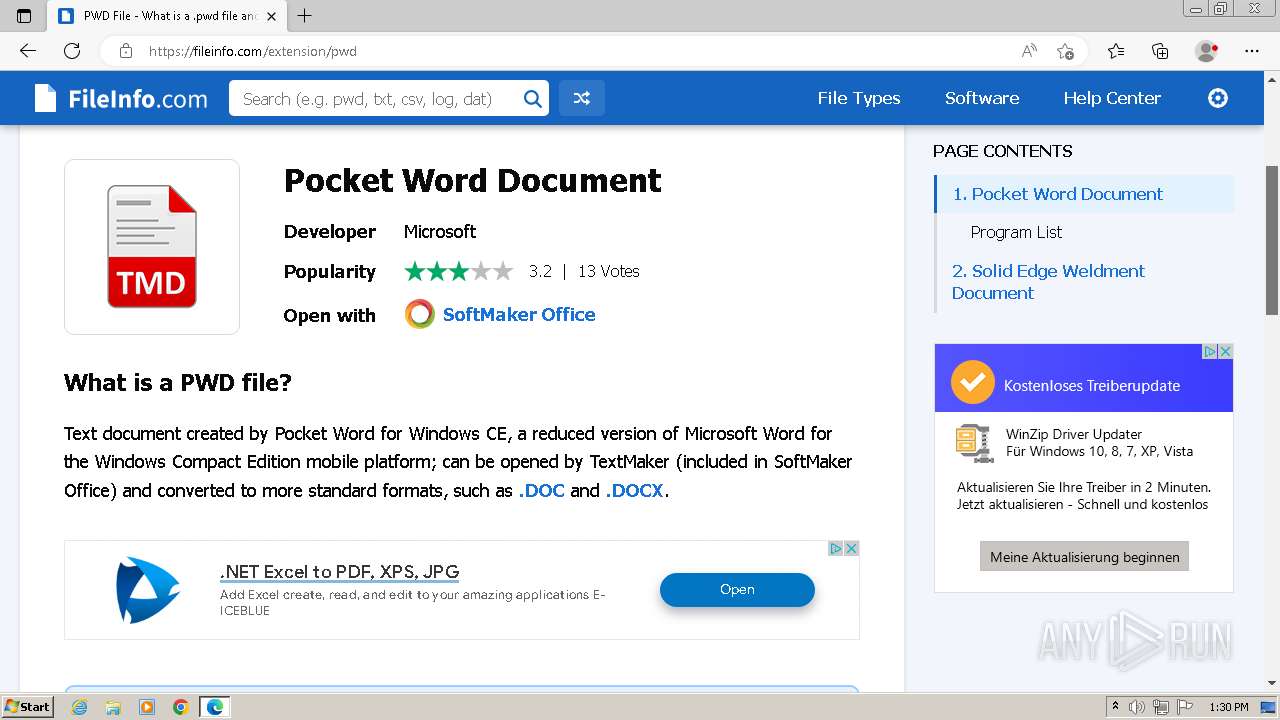Screen dimensions: 1280x720
Task: Click Open button in Excel ad
Action: (737, 590)
